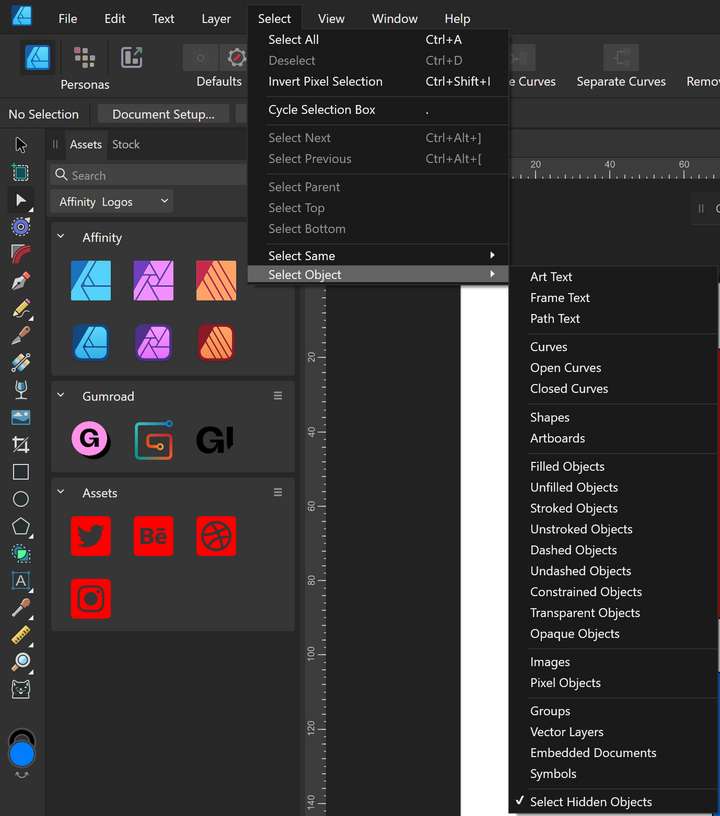Image resolution: width=720 pixels, height=816 pixels.
Task: Select the Transparency wine glass tool
Action: pos(21,390)
